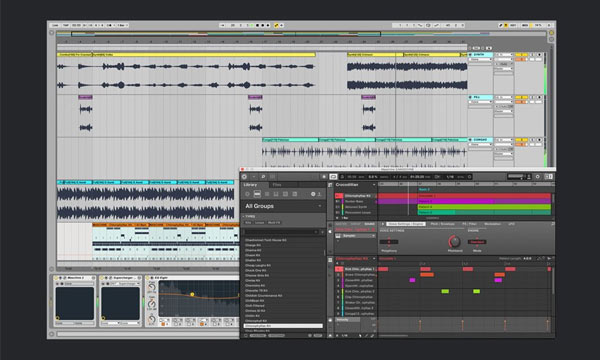Screen dimensions: 600x360
Task: Click the Link button in Ableton
Action: pyautogui.click(x=55, y=25)
